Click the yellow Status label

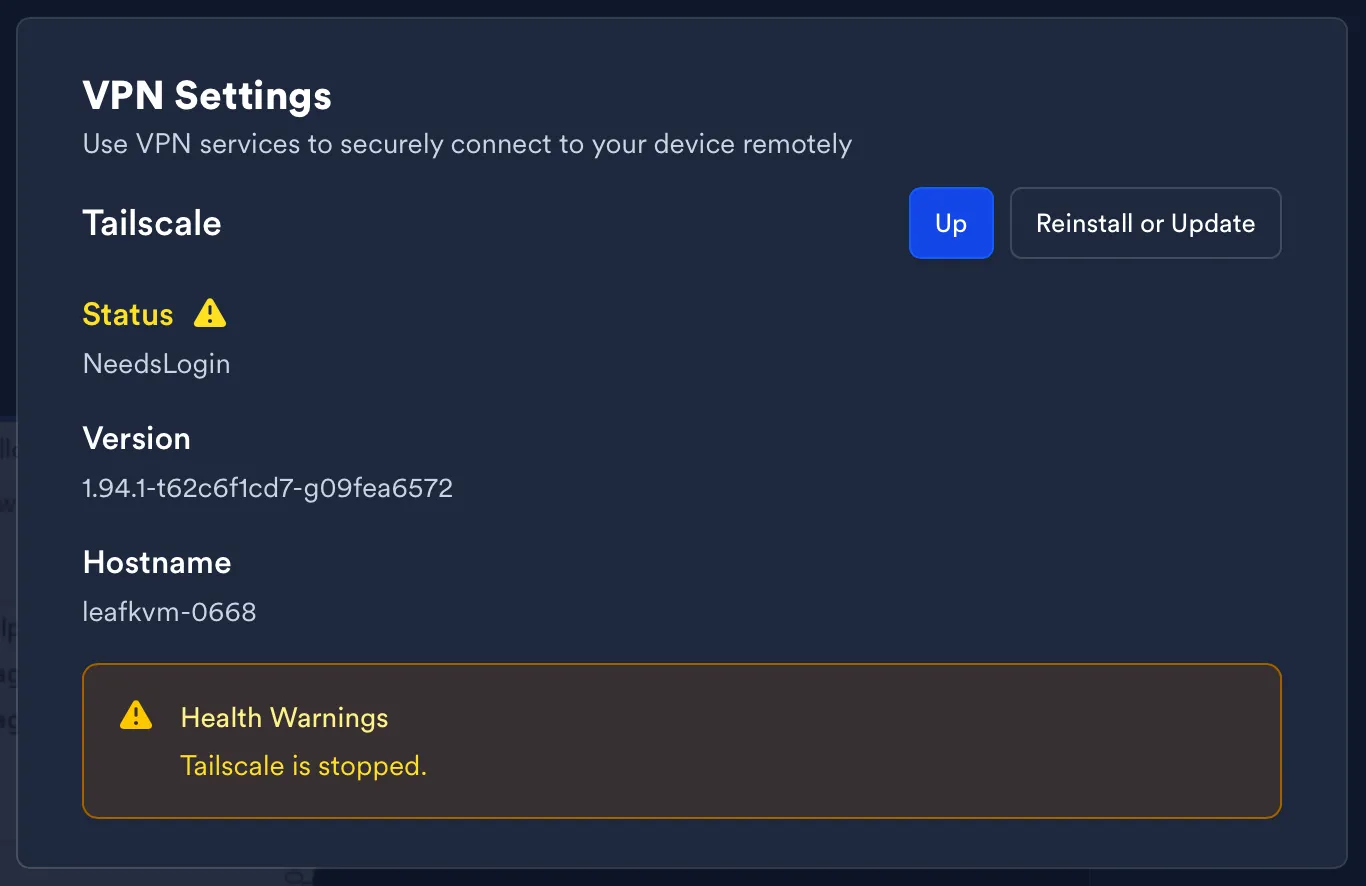coord(128,315)
